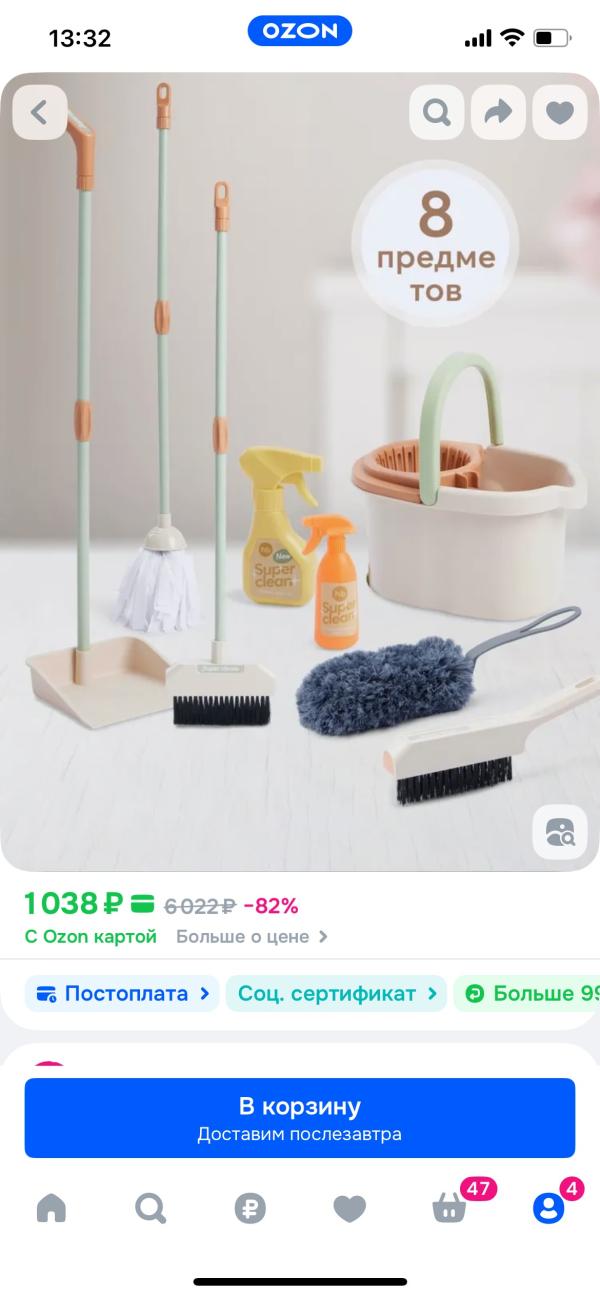Open Search tab in bottom navigation

(151, 1209)
